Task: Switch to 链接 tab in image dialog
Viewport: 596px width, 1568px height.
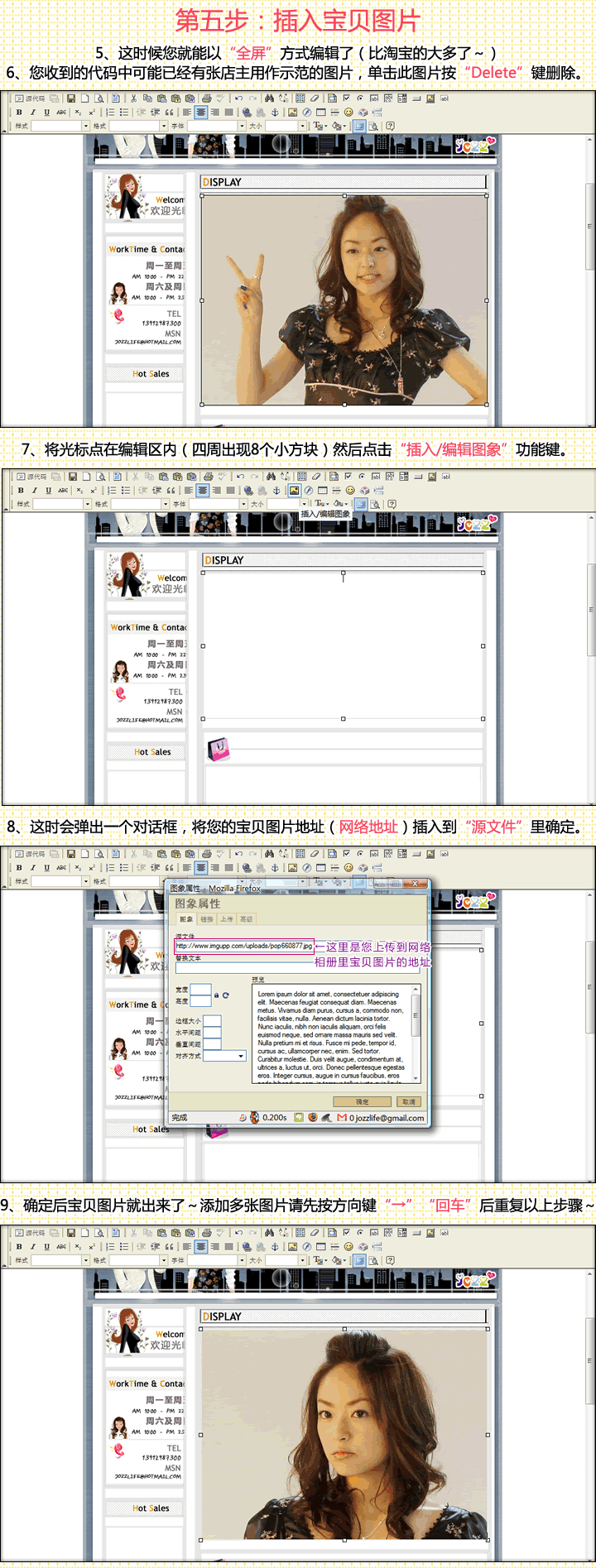Action: coord(207,919)
